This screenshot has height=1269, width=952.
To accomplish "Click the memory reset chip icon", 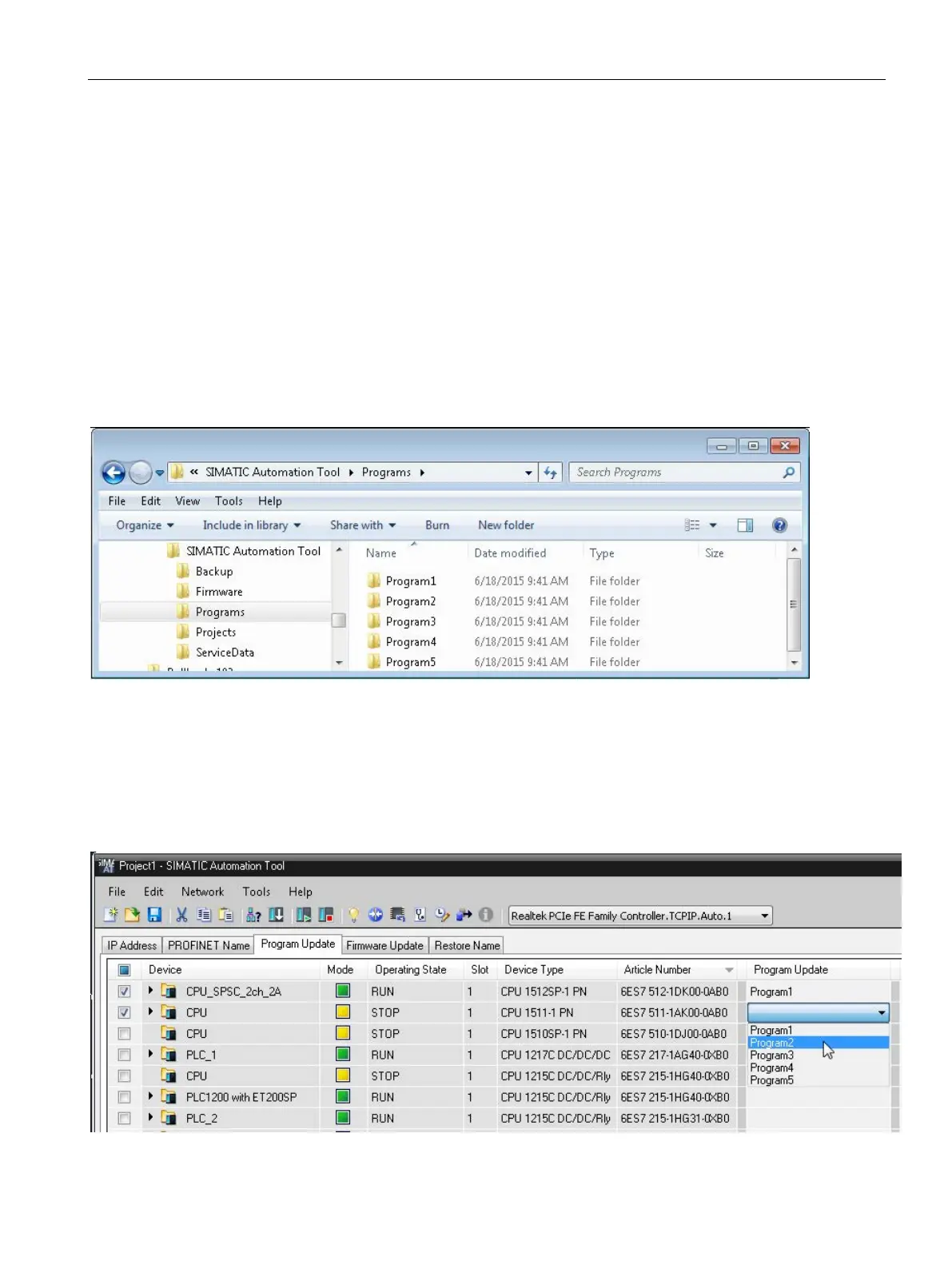I will click(398, 915).
